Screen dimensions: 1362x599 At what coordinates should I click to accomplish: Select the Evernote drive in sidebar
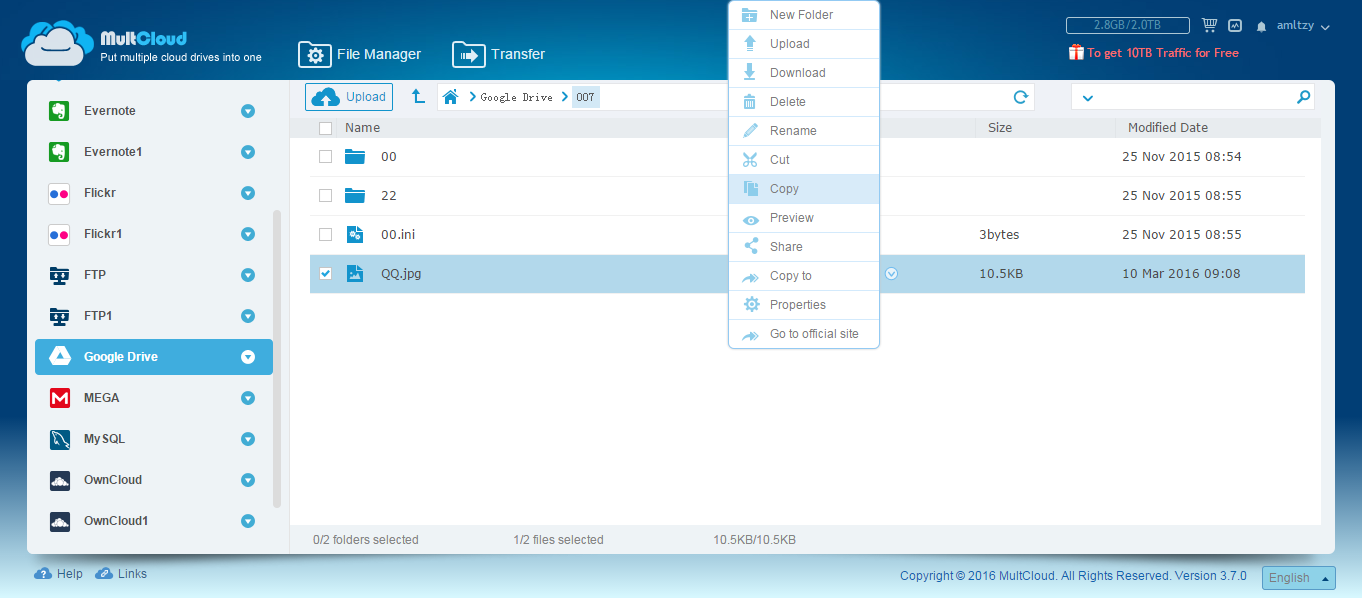coord(154,111)
